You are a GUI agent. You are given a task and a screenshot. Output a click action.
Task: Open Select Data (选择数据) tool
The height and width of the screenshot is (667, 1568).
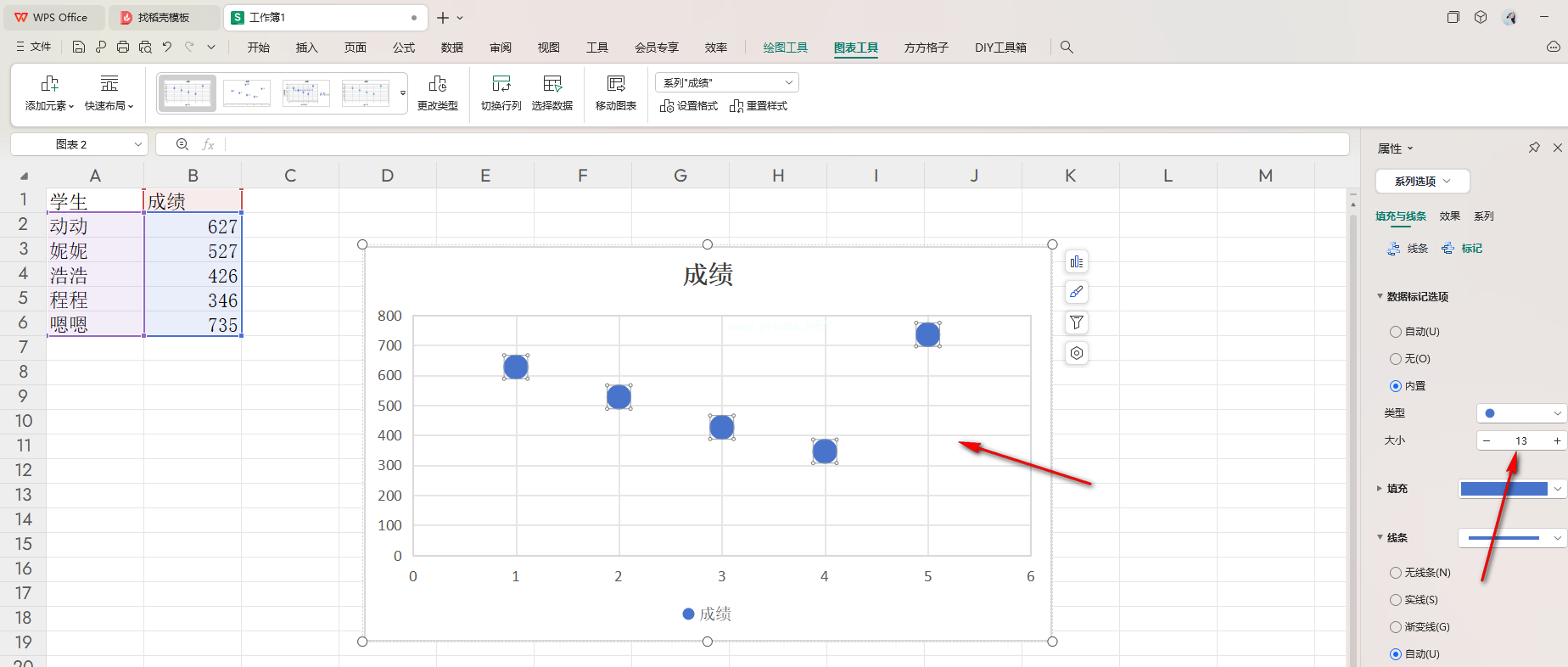coord(552,84)
